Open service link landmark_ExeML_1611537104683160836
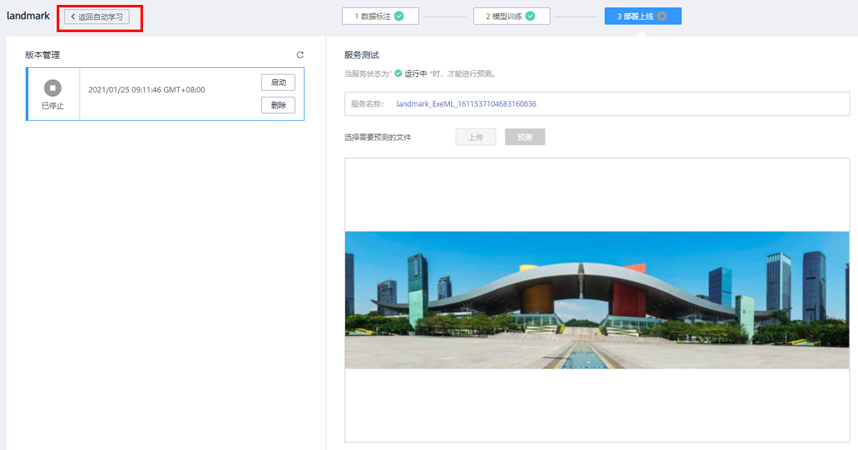This screenshot has width=858, height=450. click(466, 104)
